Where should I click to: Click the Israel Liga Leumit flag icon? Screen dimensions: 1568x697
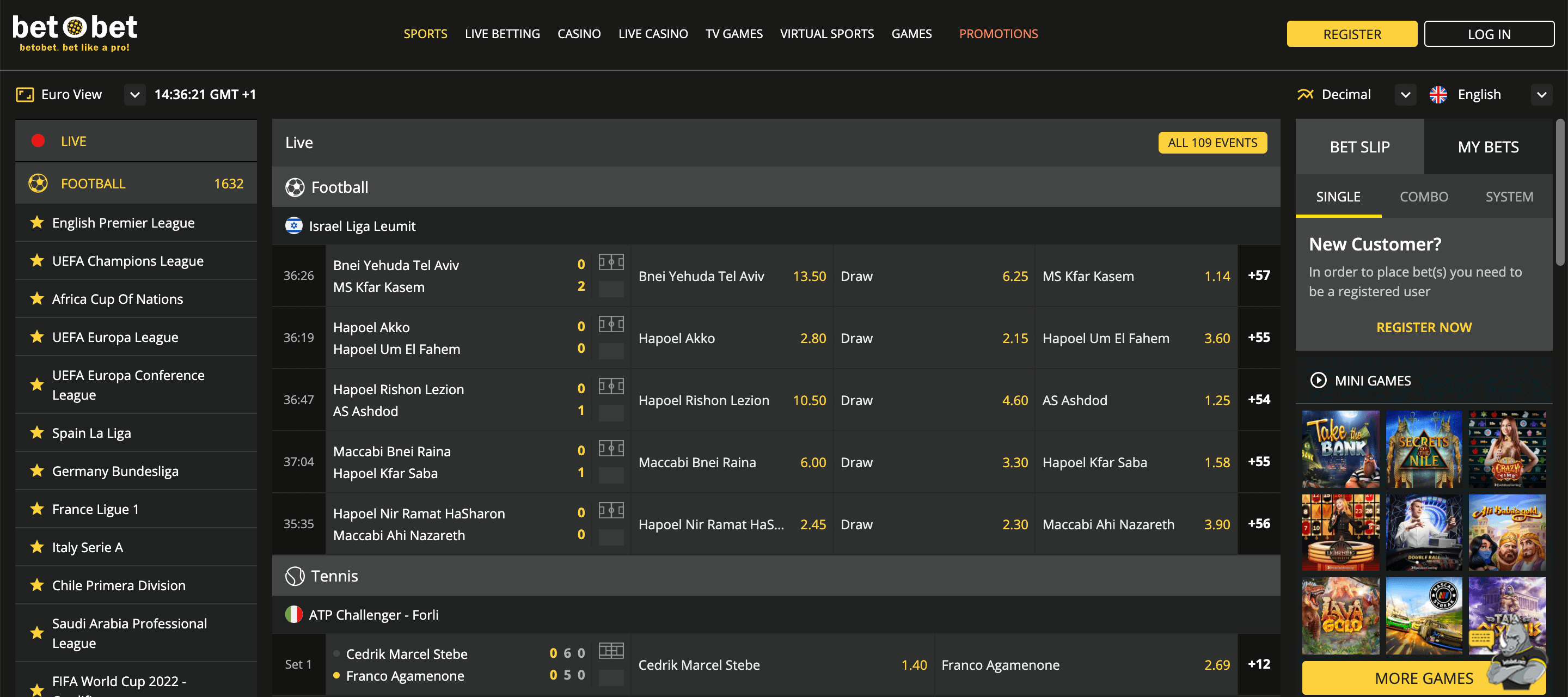click(x=293, y=226)
